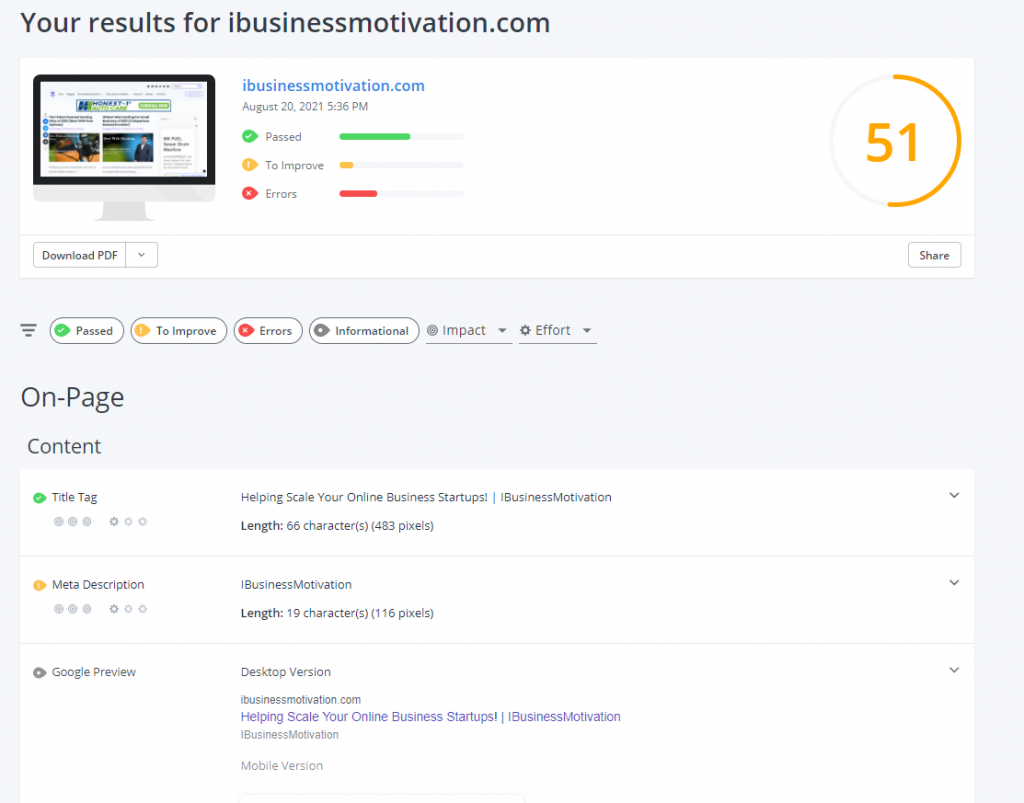Click the Title Tag effort rating gears
Screen dimensions: 1024x803
point(128,522)
